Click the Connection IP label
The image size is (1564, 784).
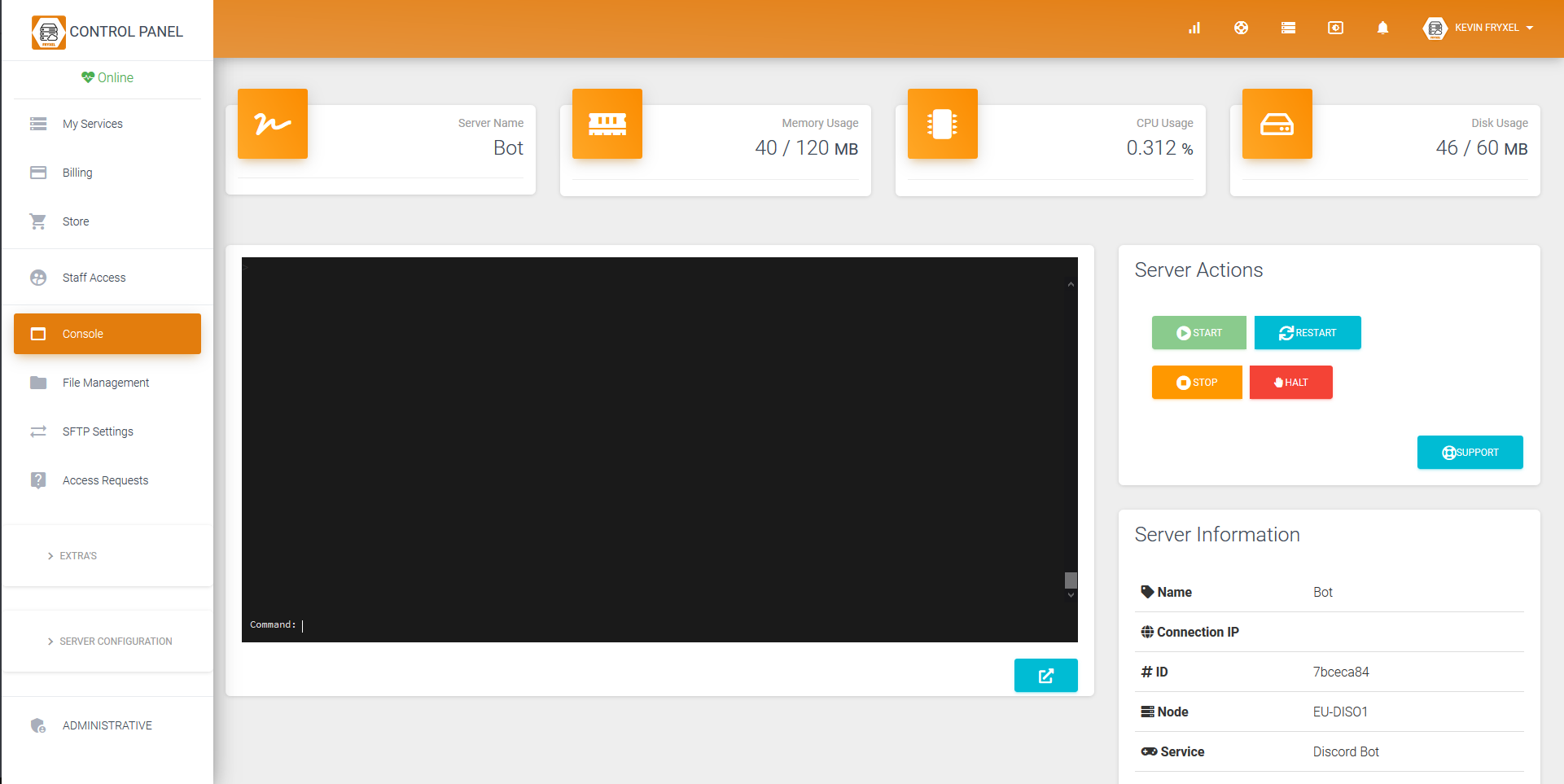coord(1189,632)
